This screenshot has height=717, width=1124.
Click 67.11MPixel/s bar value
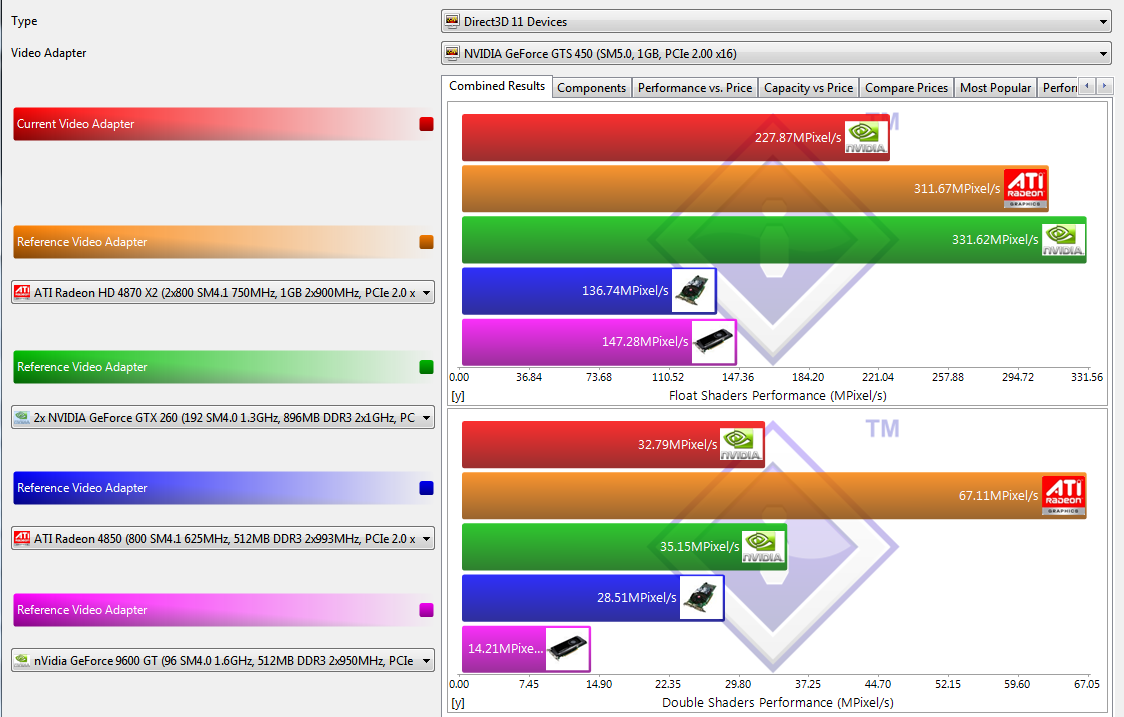point(999,495)
